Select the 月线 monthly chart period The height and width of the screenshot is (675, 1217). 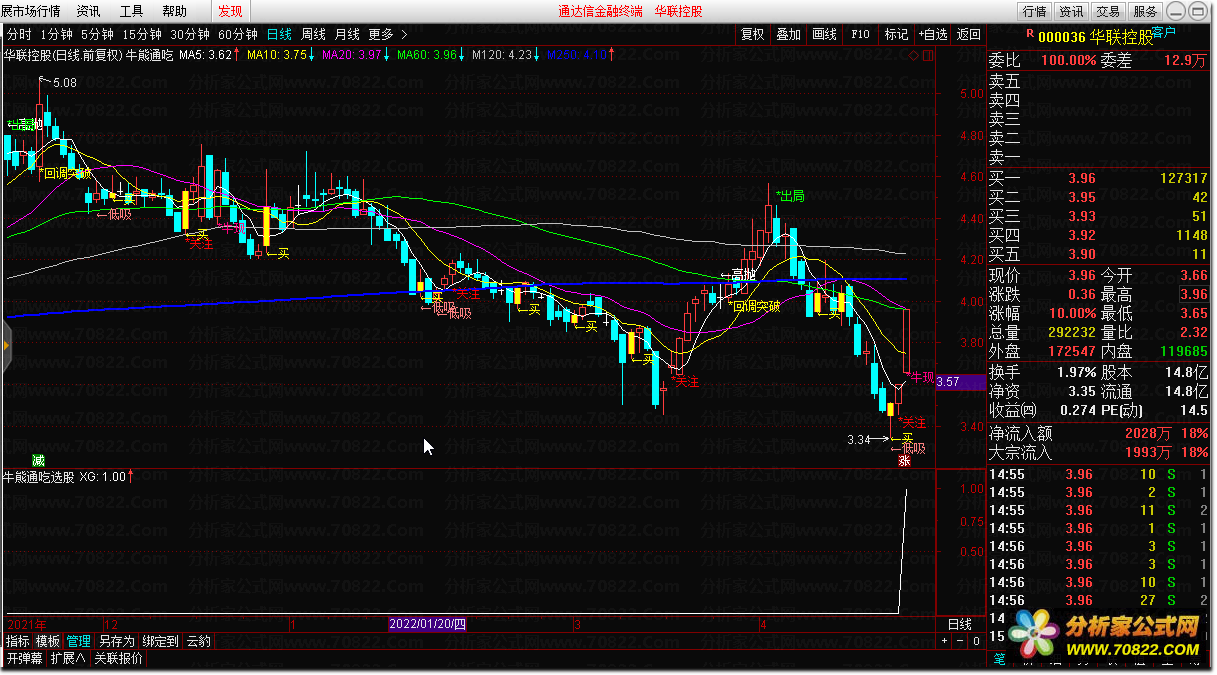click(348, 34)
